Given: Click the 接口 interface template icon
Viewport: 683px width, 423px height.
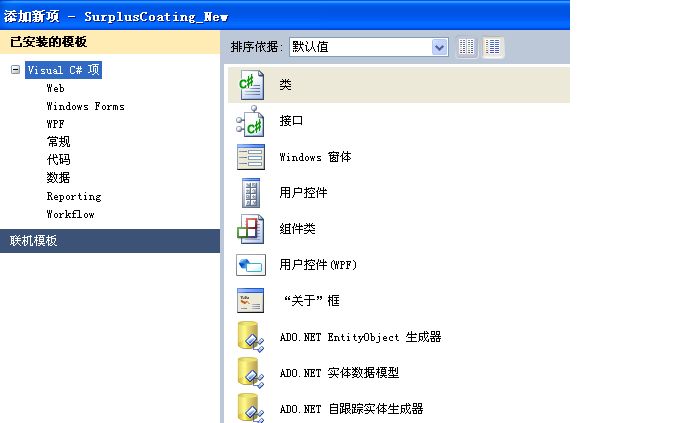Looking at the screenshot, I should pyautogui.click(x=250, y=121).
